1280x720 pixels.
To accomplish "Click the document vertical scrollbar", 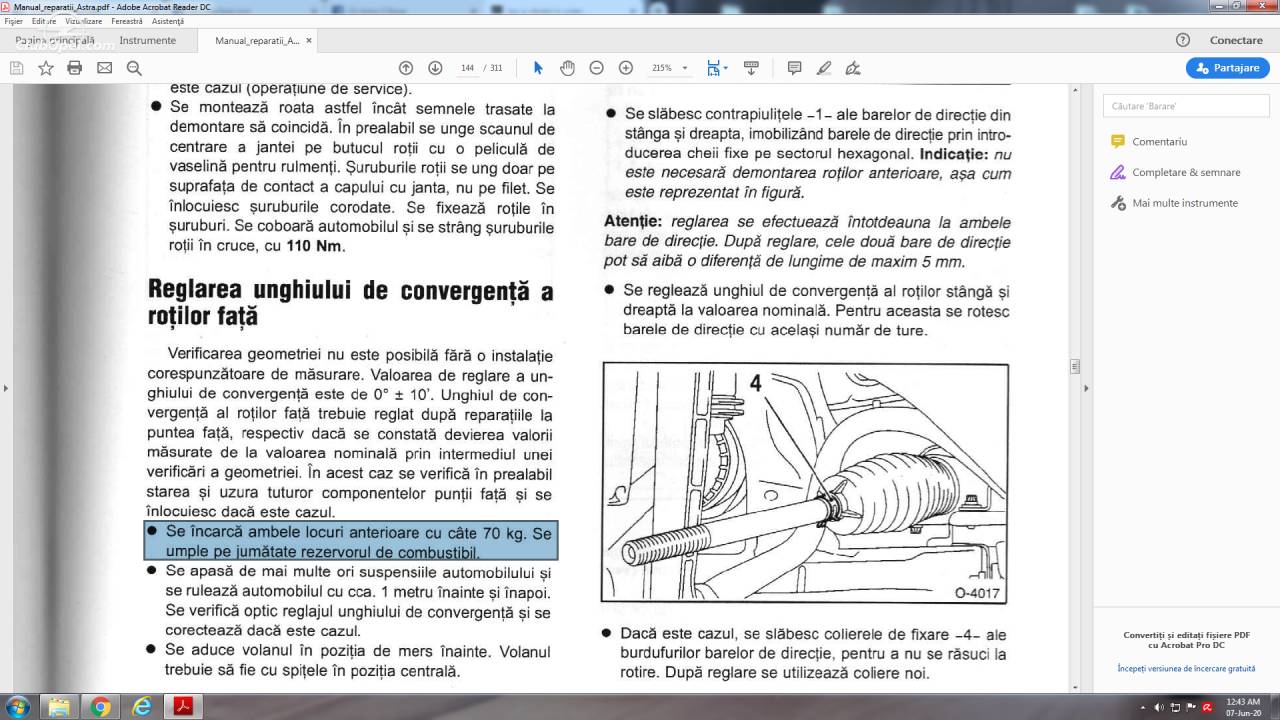I will coord(1075,366).
